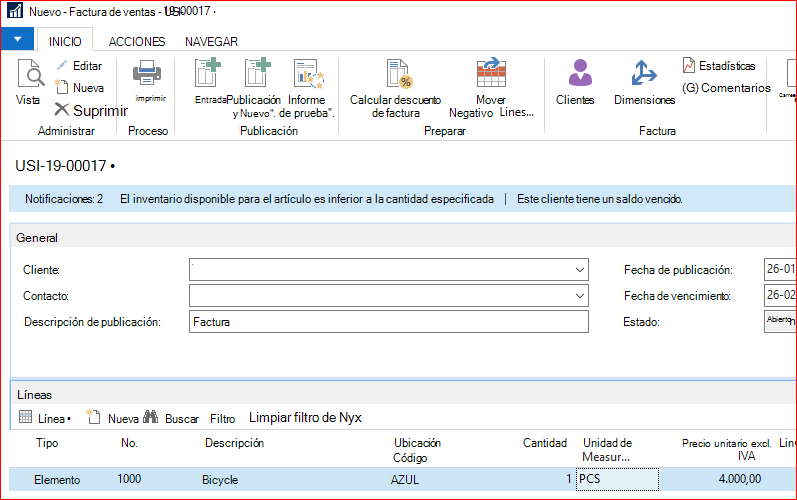Screen dimensions: 797x500
Task: Click the Fecha de publicación date field
Action: (780, 269)
